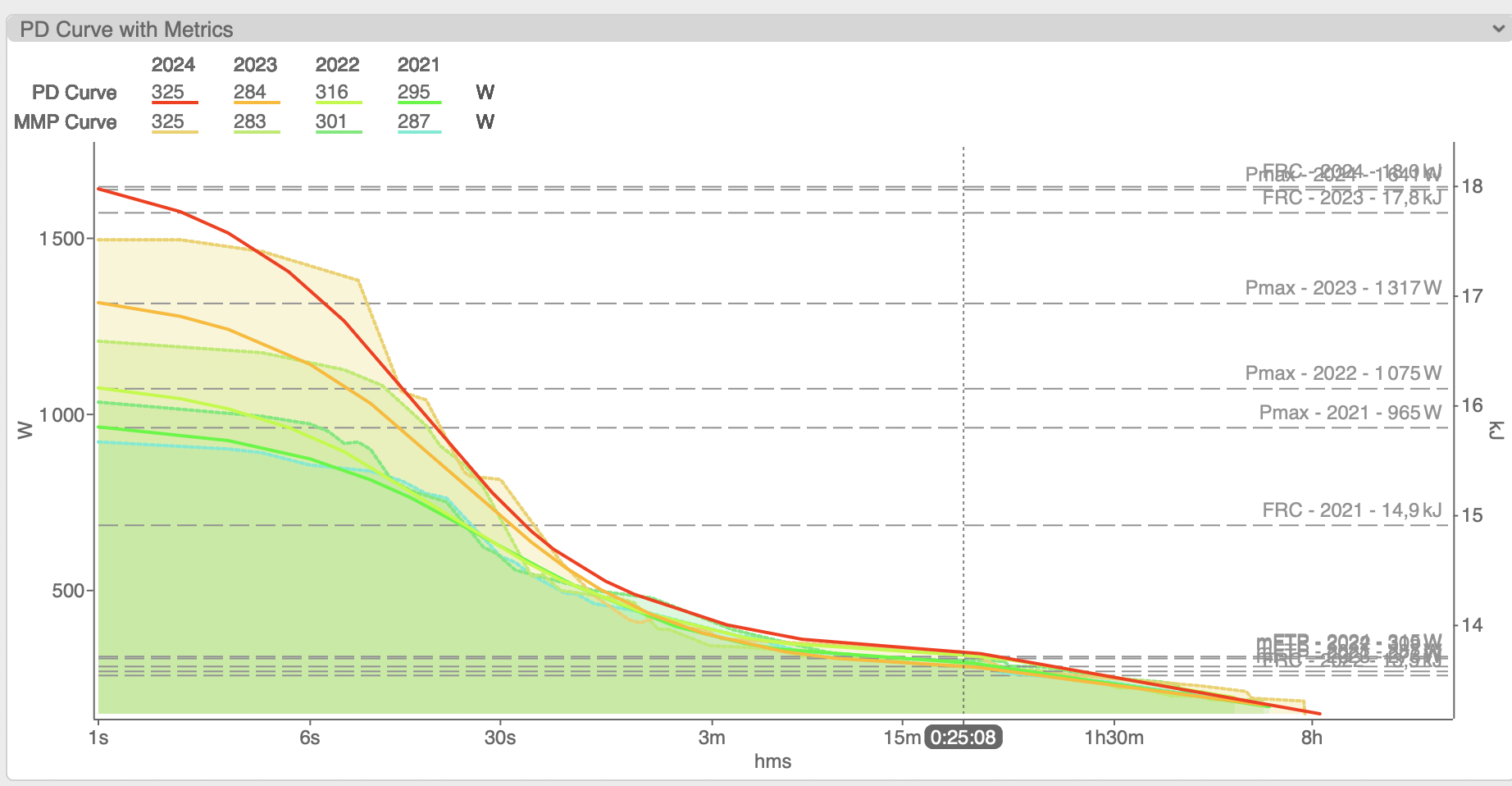1512x786 pixels.
Task: Collapse the PD Curve with Metrics chevron
Action: tap(1498, 29)
